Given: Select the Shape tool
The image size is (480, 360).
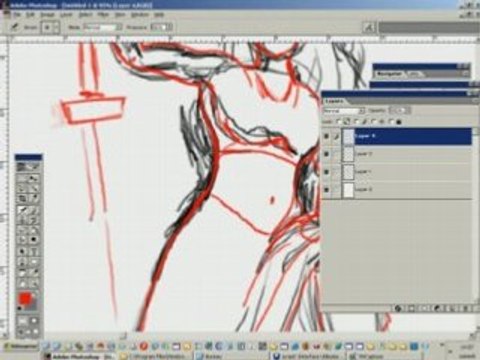Looking at the screenshot, I should [33, 262].
